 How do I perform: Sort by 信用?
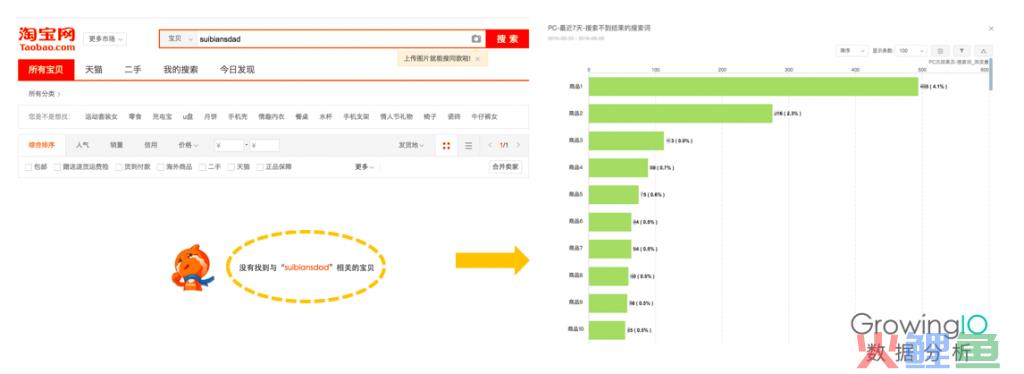click(x=151, y=146)
